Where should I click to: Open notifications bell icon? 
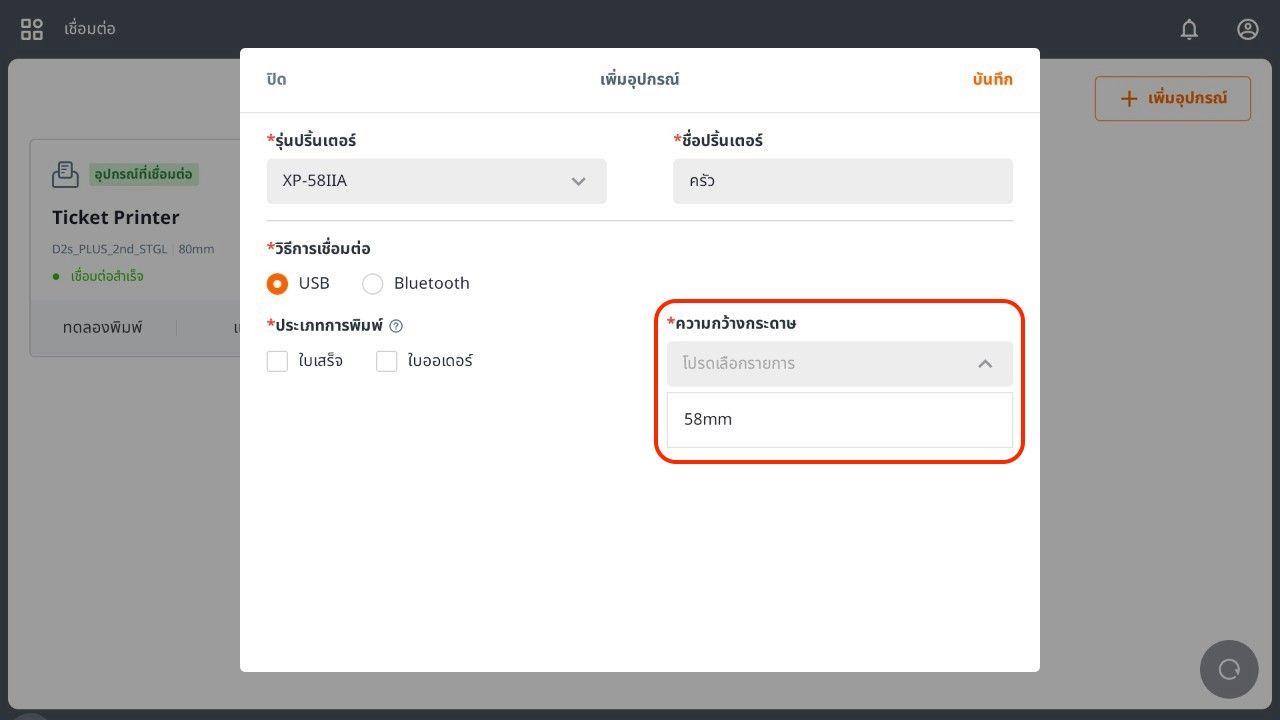pyautogui.click(x=1189, y=29)
